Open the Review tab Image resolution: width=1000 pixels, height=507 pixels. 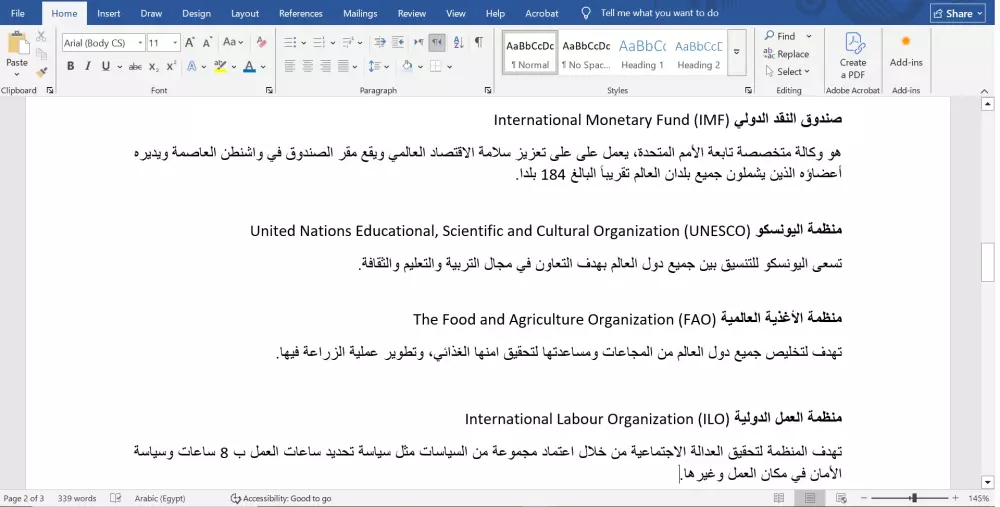tap(412, 13)
